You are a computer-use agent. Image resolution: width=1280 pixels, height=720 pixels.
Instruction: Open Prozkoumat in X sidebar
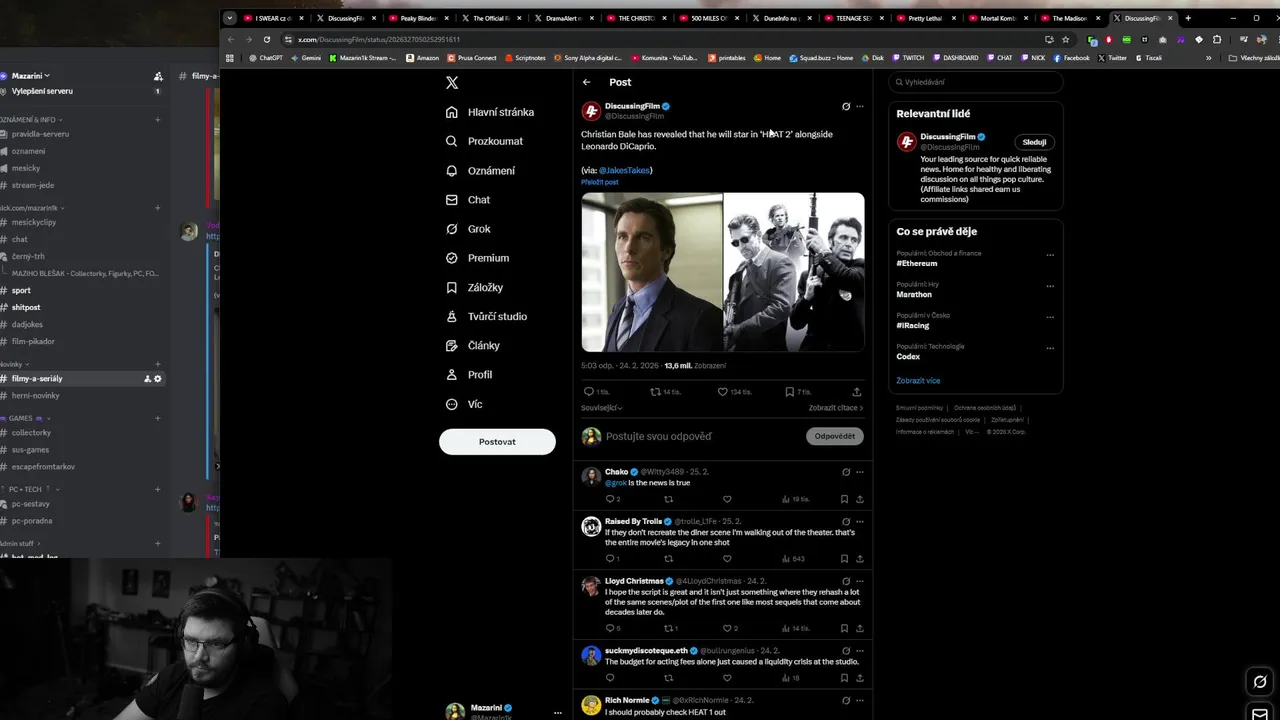click(x=484, y=141)
